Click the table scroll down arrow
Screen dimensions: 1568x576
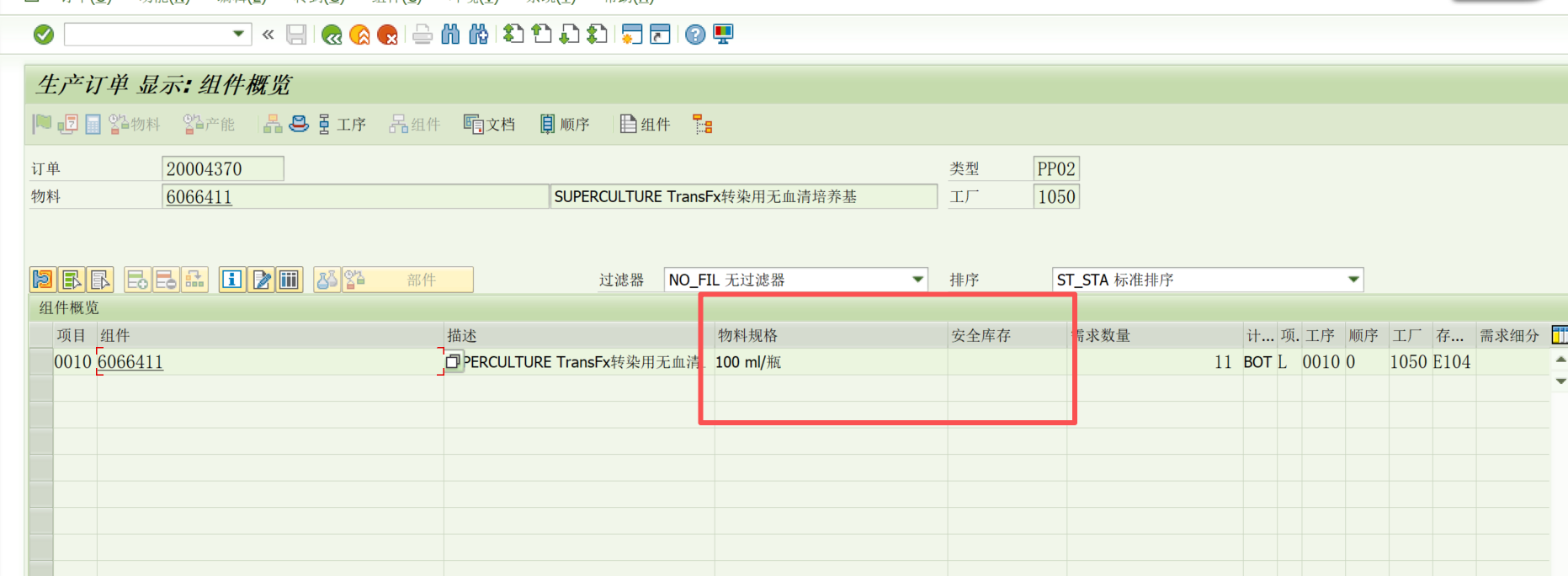tap(1560, 381)
